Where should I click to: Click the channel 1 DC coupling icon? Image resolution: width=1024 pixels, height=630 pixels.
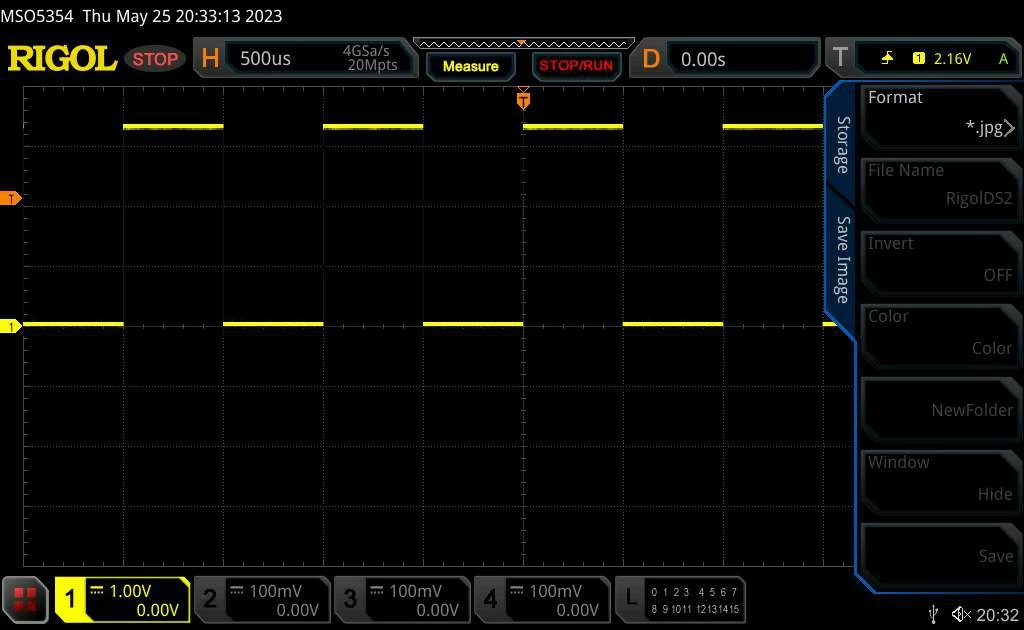coord(97,590)
